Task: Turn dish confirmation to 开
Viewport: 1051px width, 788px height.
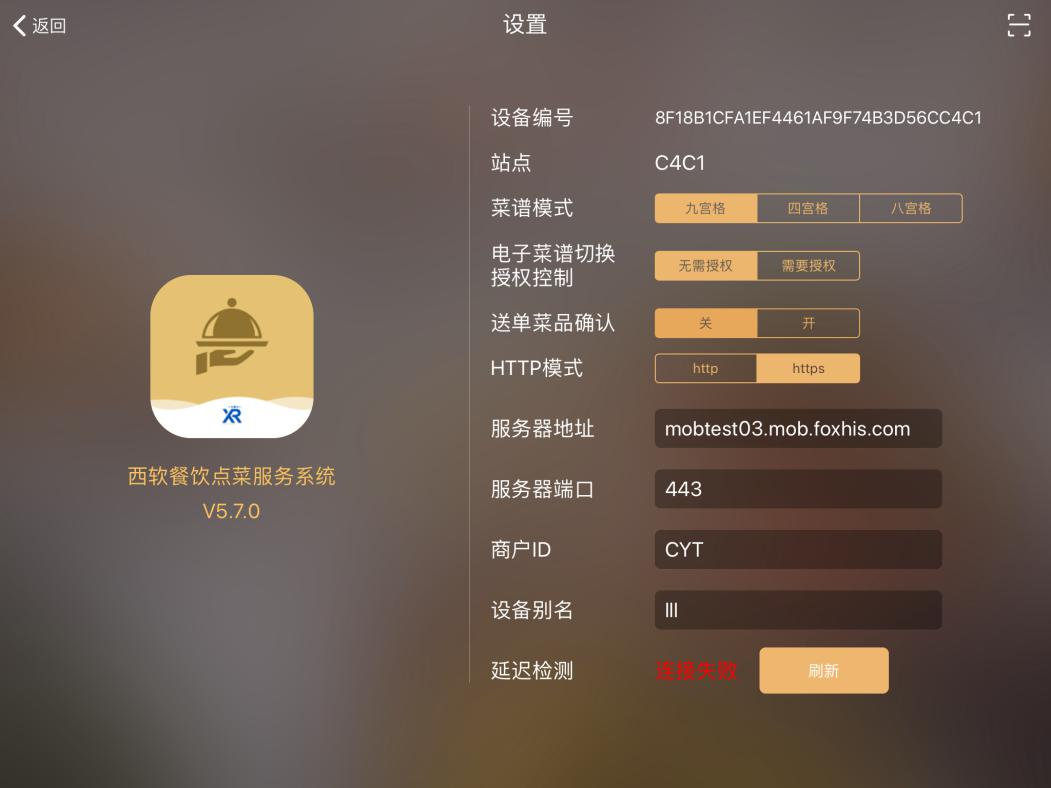Action: coord(808,324)
